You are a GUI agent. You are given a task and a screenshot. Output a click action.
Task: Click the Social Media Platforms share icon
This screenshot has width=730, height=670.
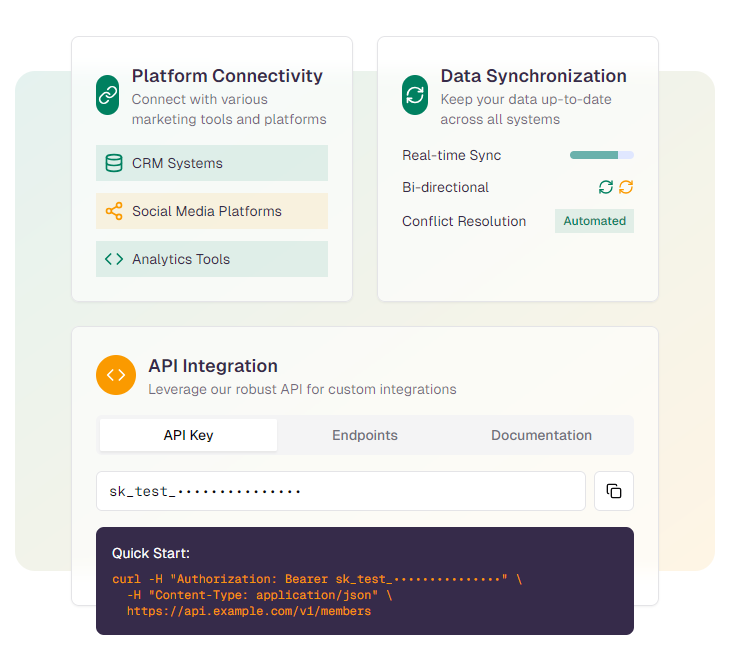pos(114,211)
